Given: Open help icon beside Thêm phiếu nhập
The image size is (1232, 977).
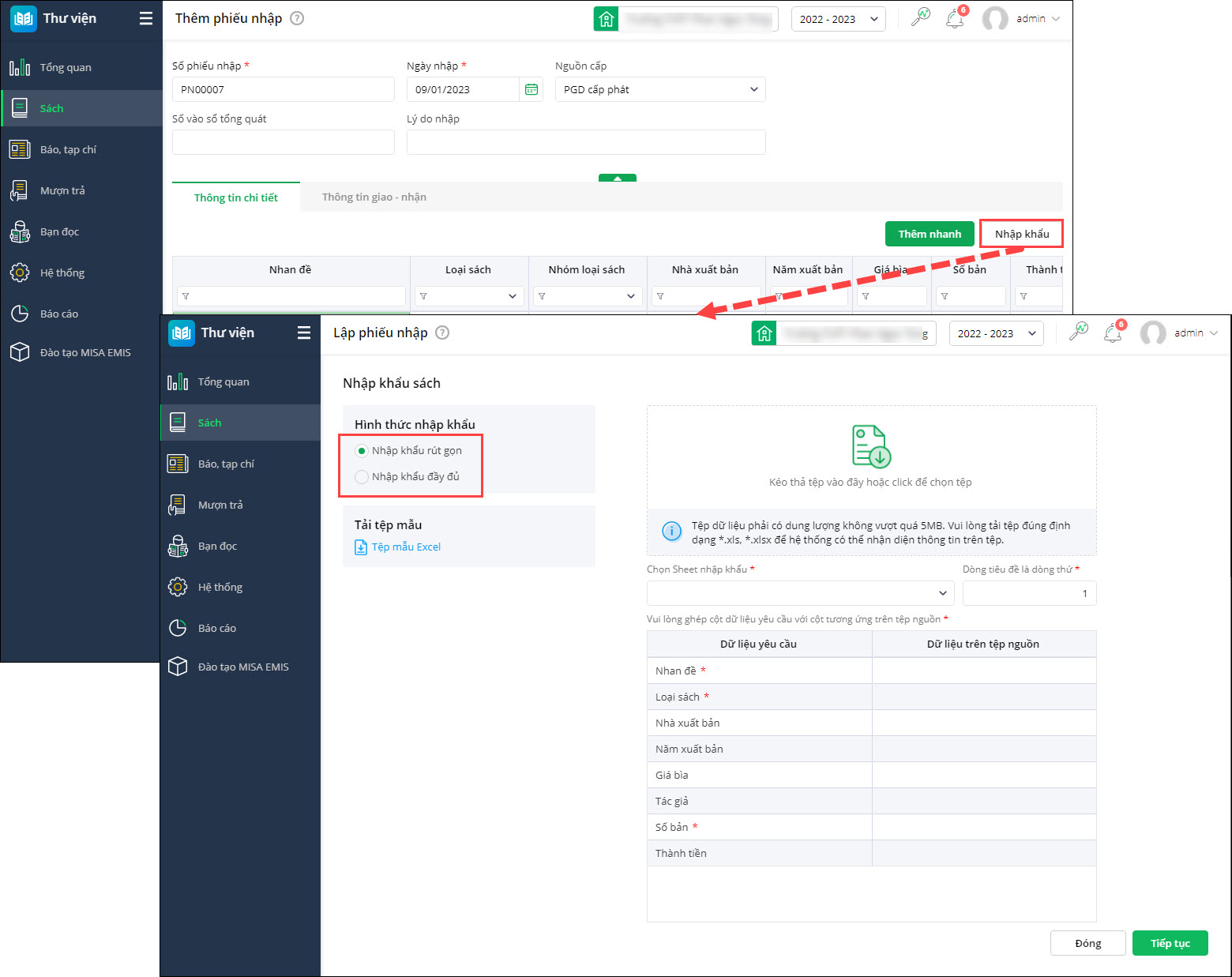Looking at the screenshot, I should click(x=297, y=18).
